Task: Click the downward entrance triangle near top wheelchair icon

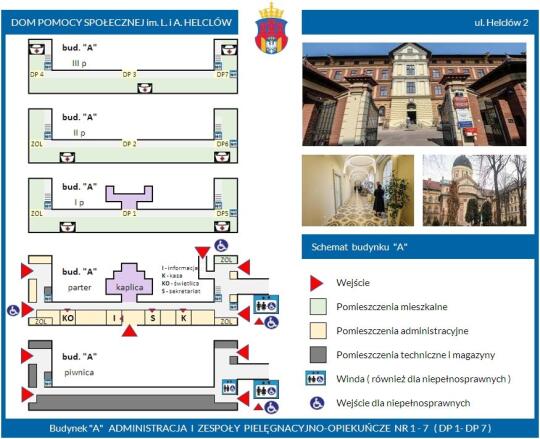Action: point(202,252)
